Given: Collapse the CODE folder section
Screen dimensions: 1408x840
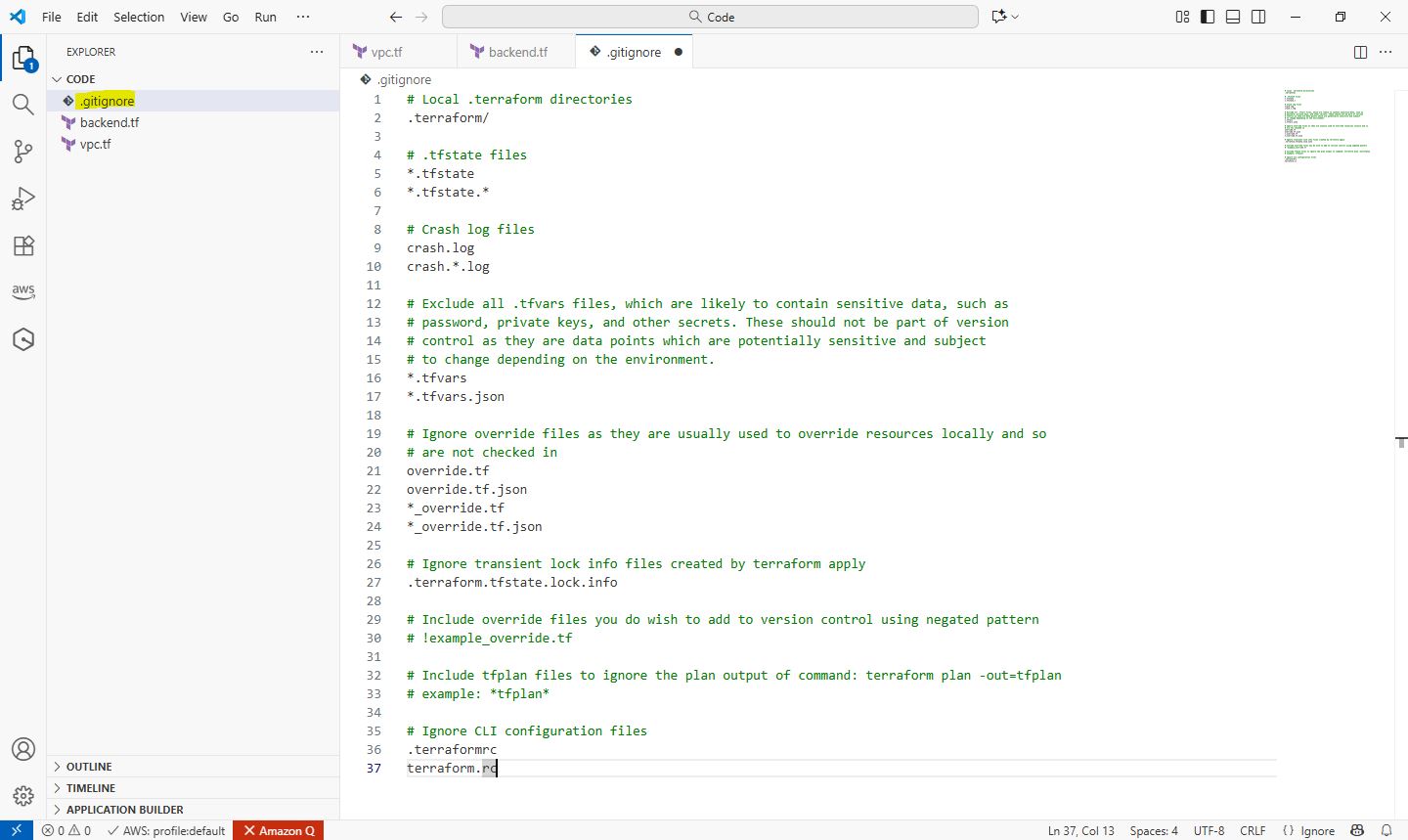Looking at the screenshot, I should [x=80, y=79].
